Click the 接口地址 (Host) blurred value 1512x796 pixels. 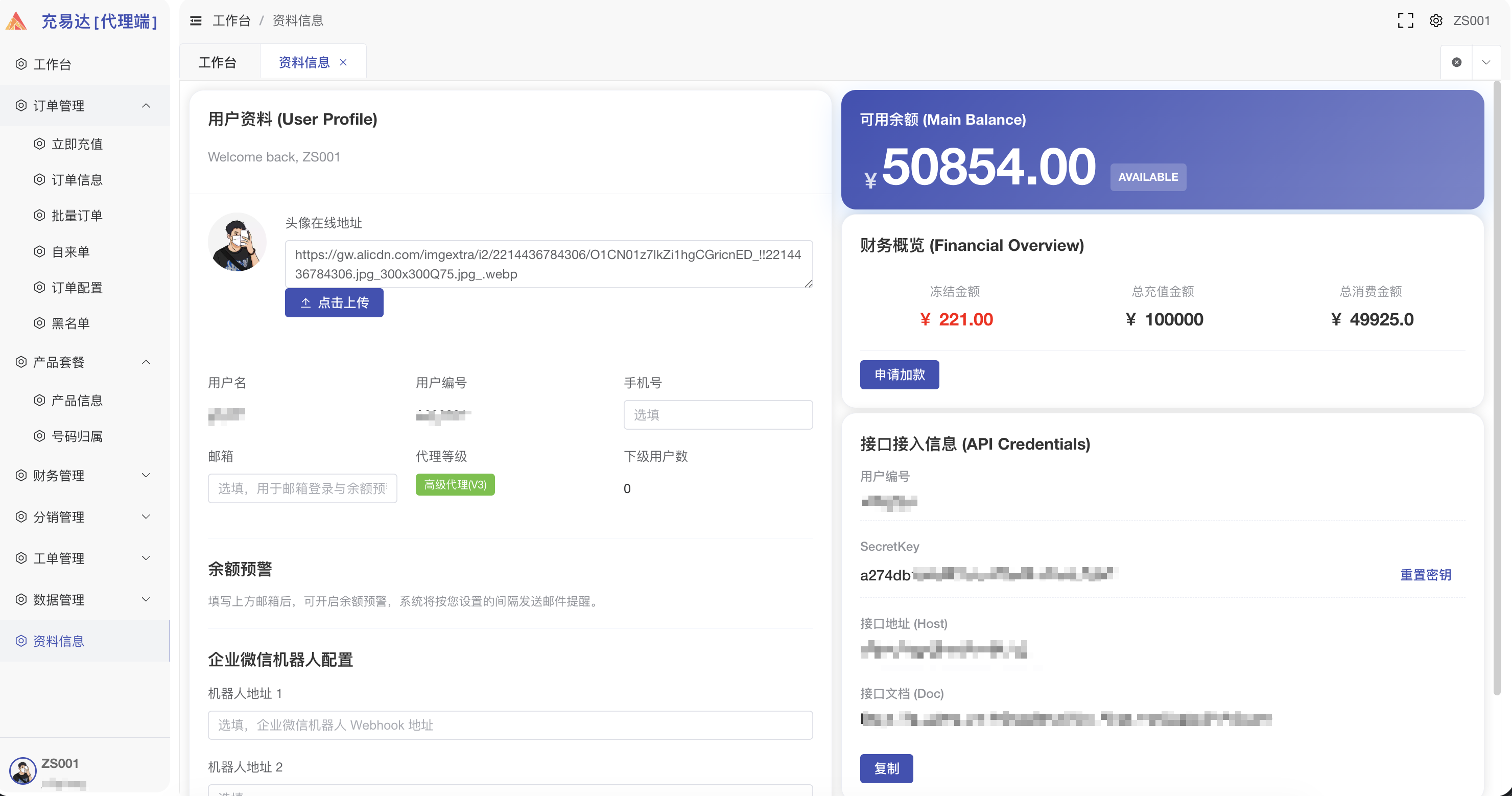(944, 650)
